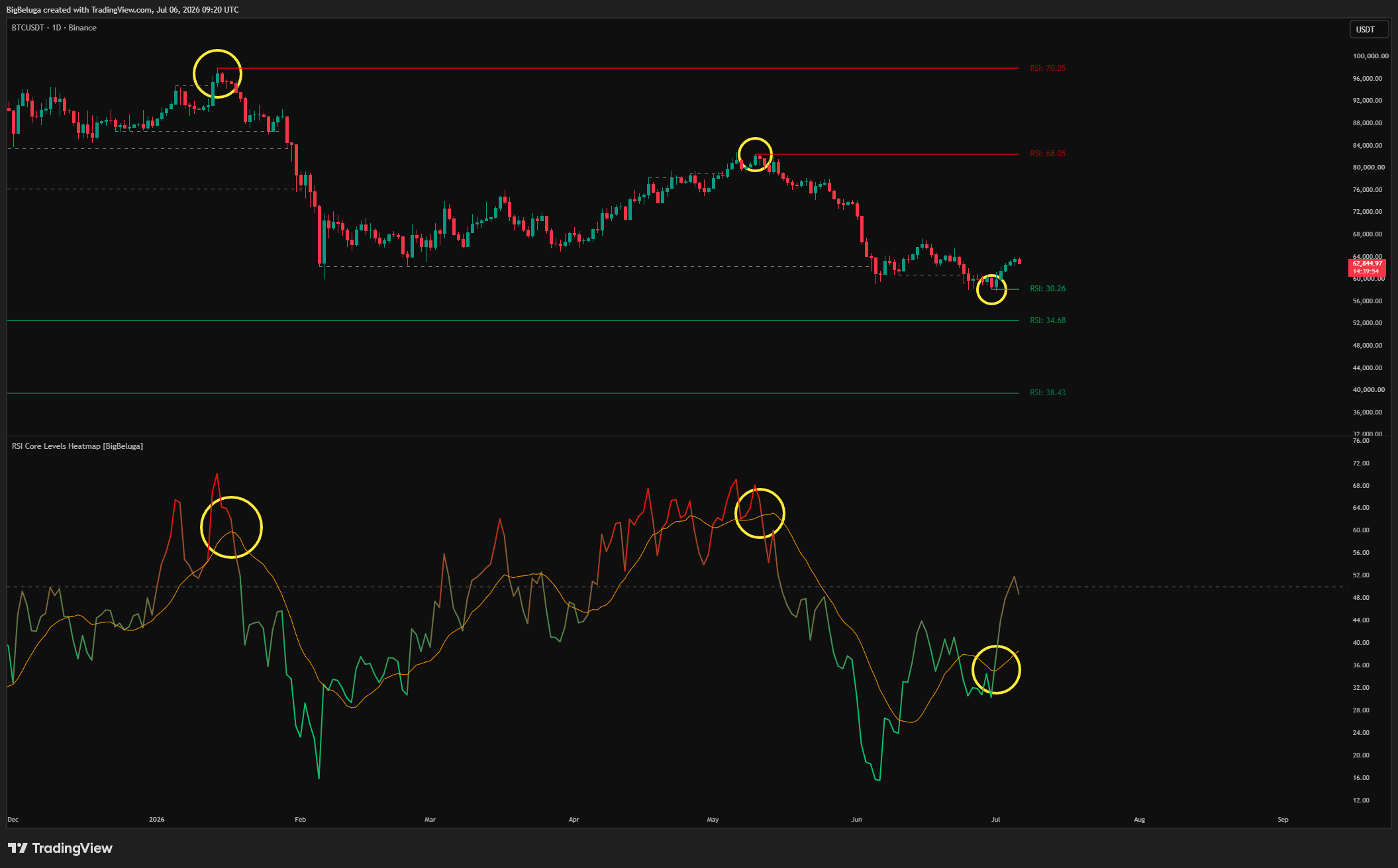Click the USDT currency button

[1368, 29]
